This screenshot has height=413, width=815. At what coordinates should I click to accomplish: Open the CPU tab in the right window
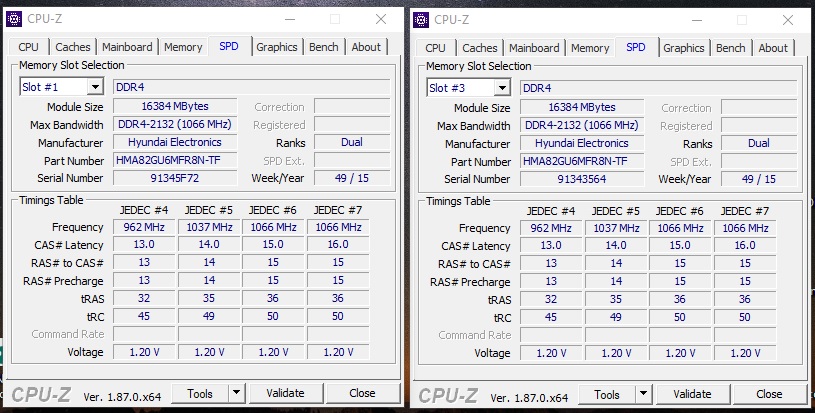[436, 48]
